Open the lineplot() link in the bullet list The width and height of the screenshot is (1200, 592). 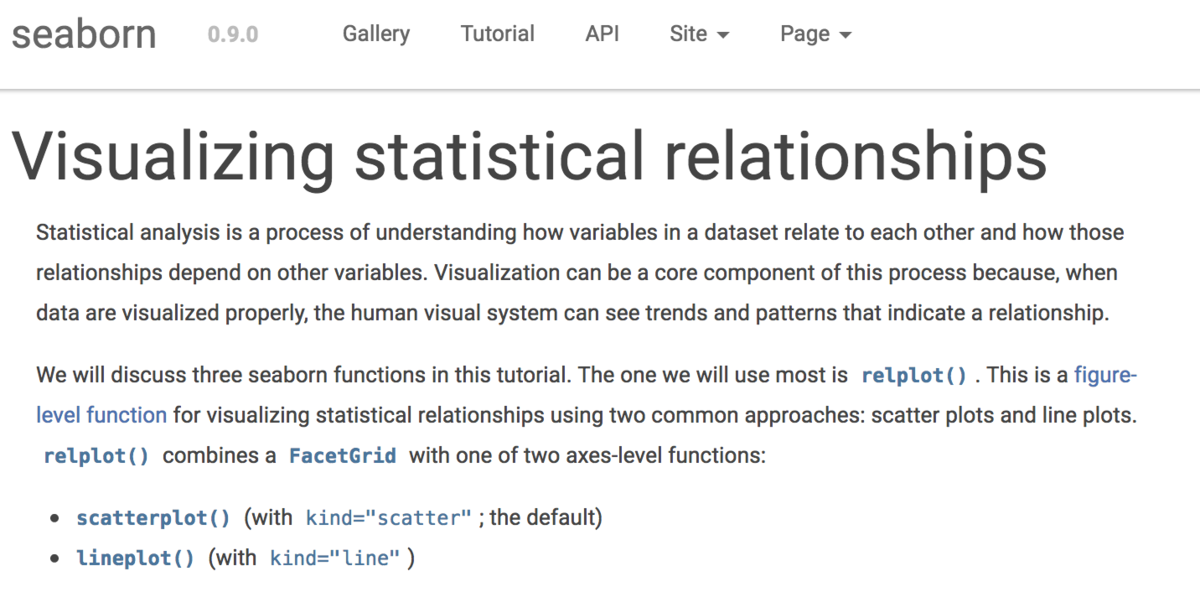(134, 557)
